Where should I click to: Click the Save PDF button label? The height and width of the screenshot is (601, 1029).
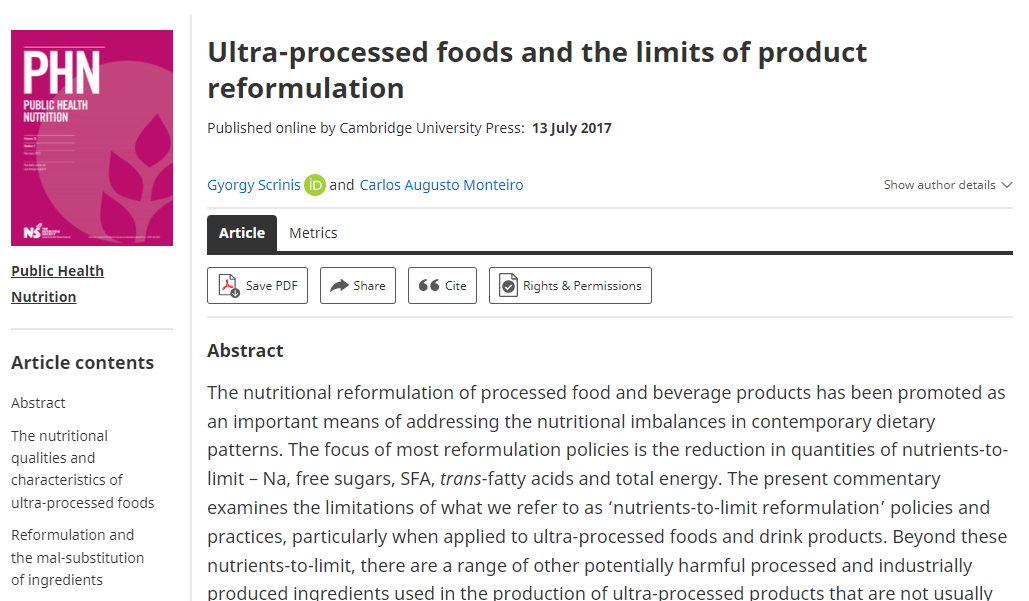click(272, 285)
